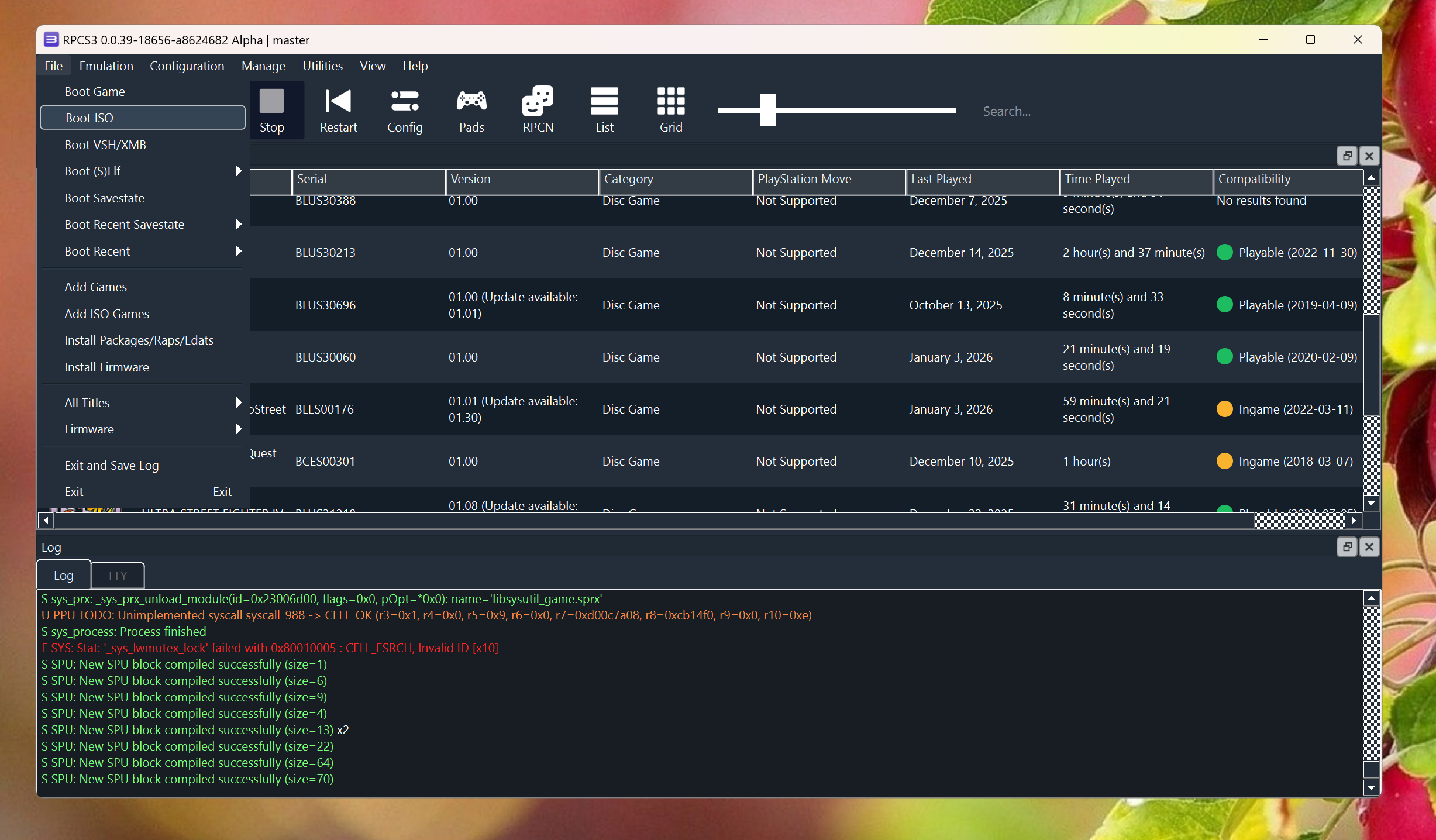Viewport: 1436px width, 840px height.
Task: Open the RPCN icon
Action: click(x=538, y=102)
